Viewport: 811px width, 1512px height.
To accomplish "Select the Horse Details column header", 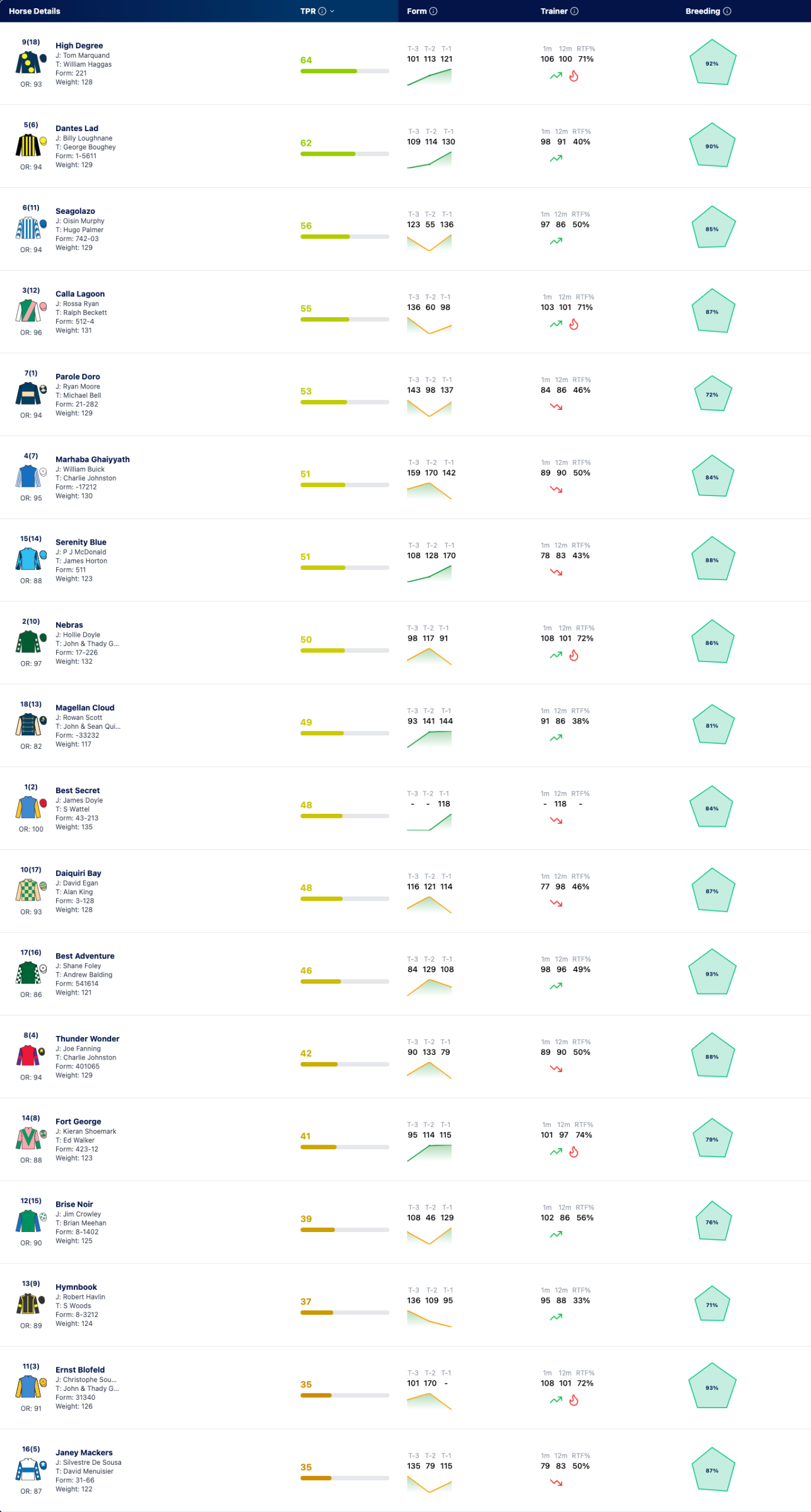I will (34, 11).
